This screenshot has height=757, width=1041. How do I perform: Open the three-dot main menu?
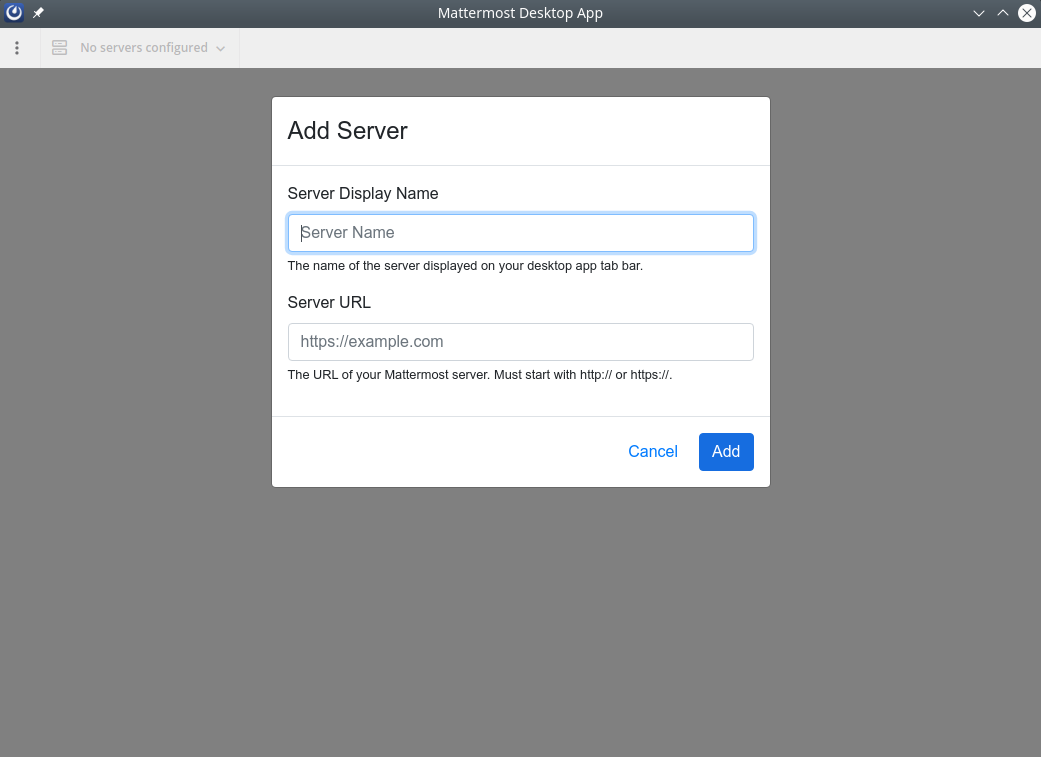(x=17, y=48)
